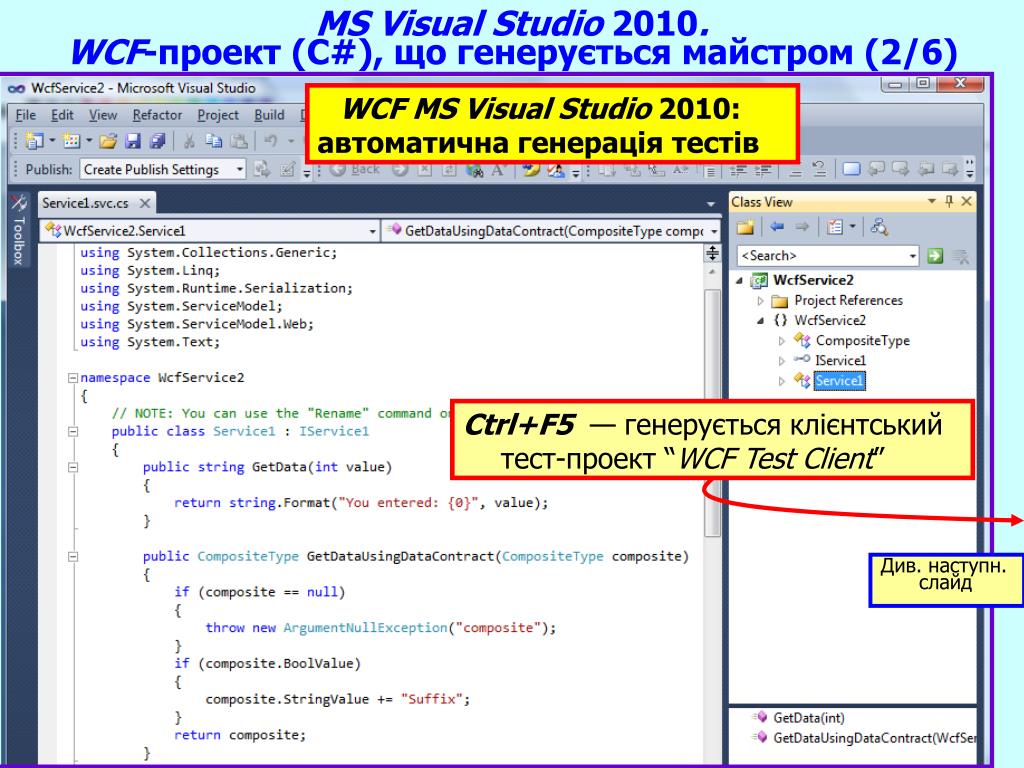The width and height of the screenshot is (1024, 768).
Task: Click the View Class Diagram icon
Action: 880,227
